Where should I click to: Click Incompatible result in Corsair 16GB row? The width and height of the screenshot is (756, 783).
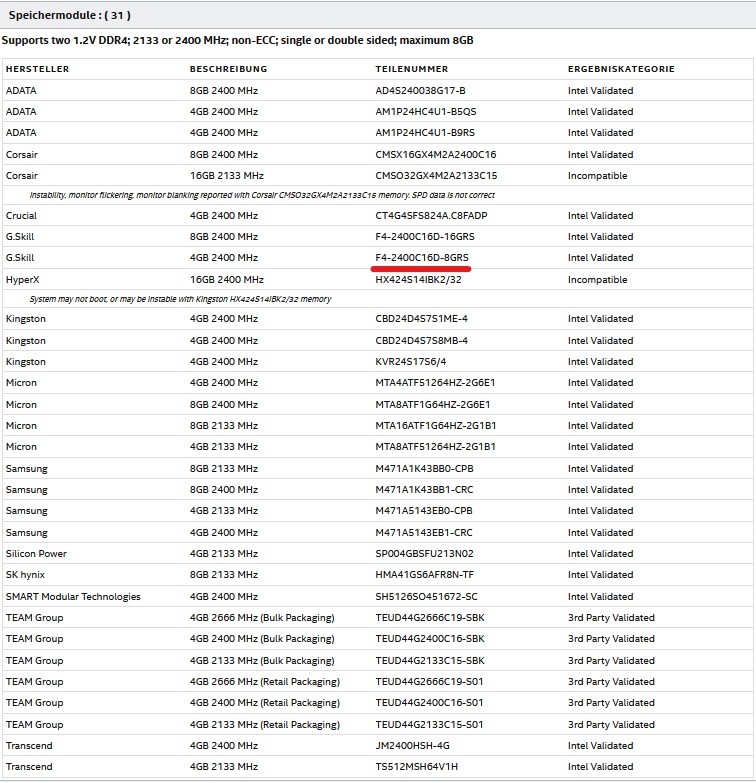click(597, 175)
